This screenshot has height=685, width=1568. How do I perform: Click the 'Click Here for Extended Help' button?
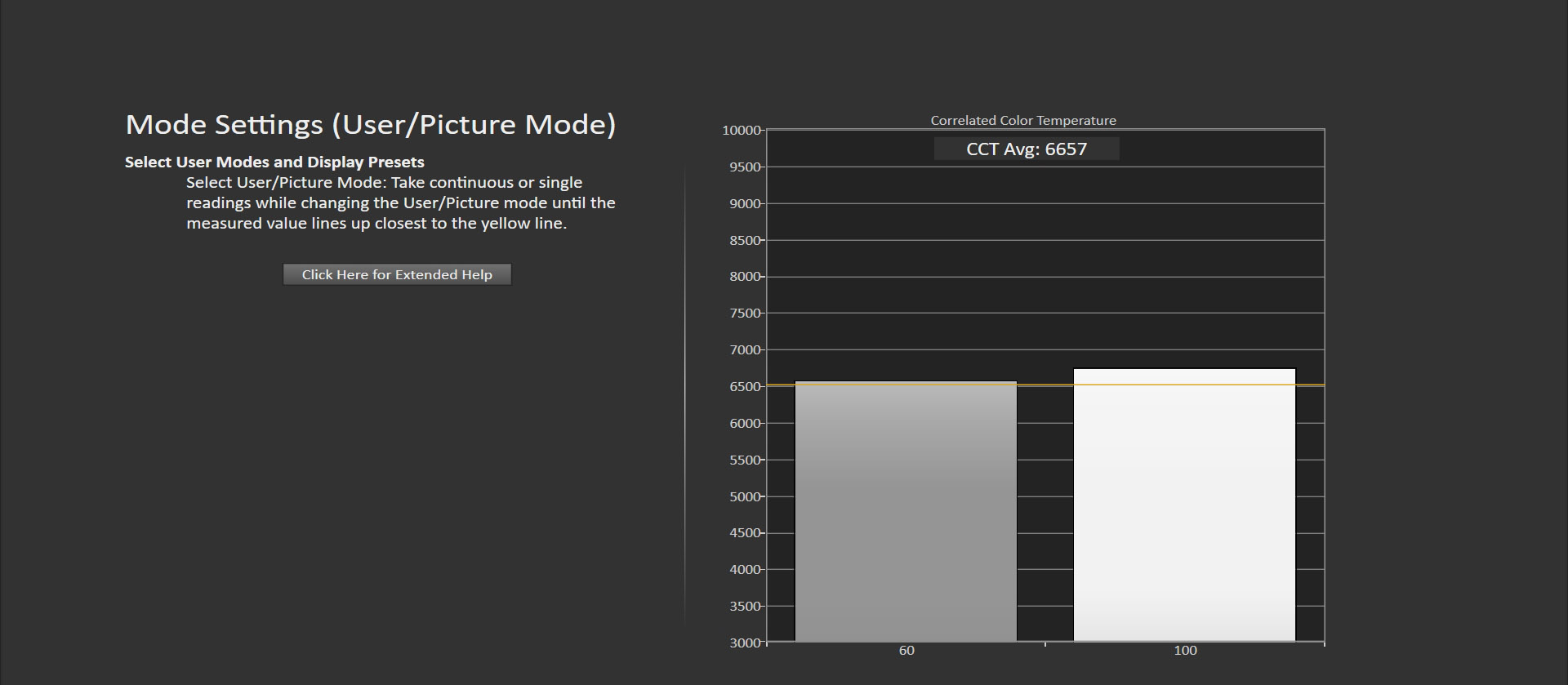coord(397,274)
